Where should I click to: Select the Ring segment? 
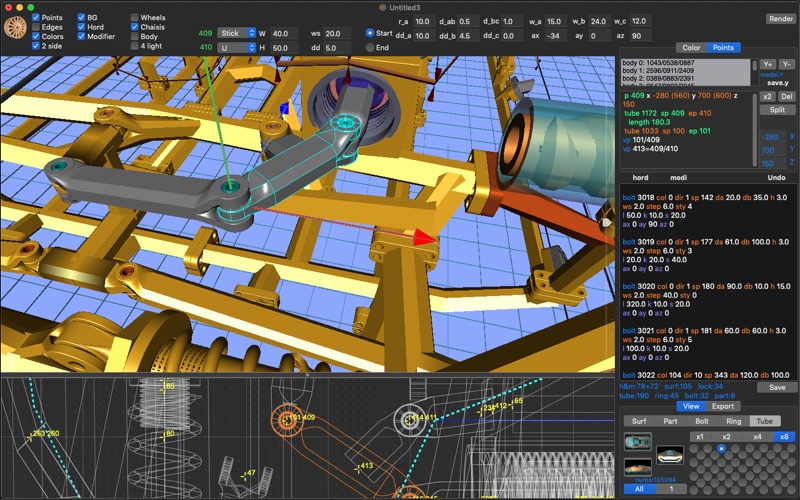[x=734, y=421]
